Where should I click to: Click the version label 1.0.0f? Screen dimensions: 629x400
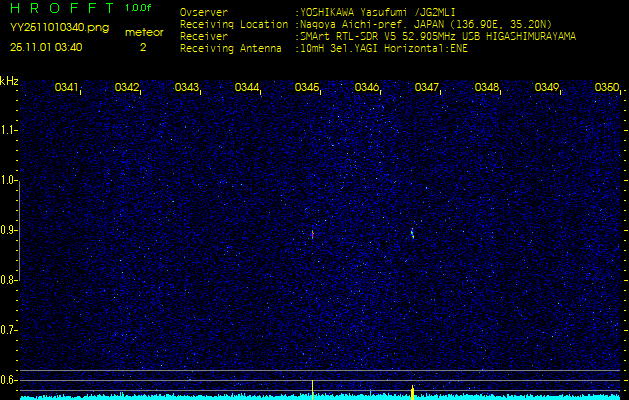point(138,8)
